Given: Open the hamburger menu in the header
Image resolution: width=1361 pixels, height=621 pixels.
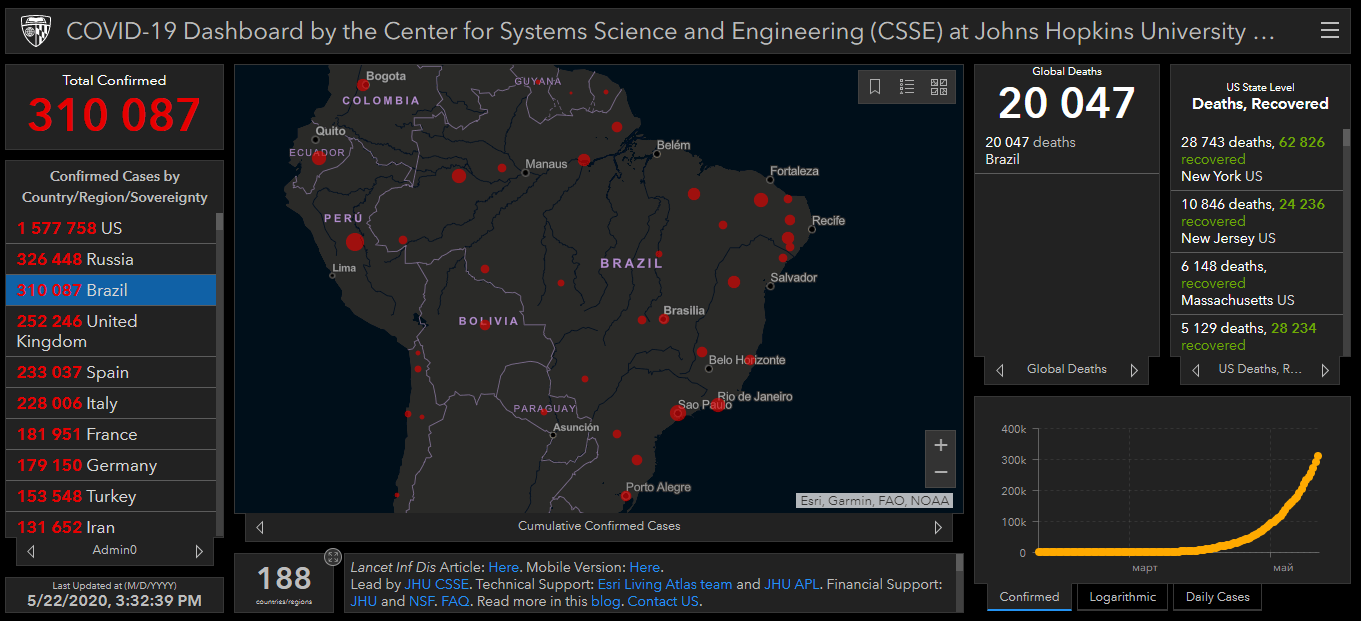Looking at the screenshot, I should coord(1329,31).
